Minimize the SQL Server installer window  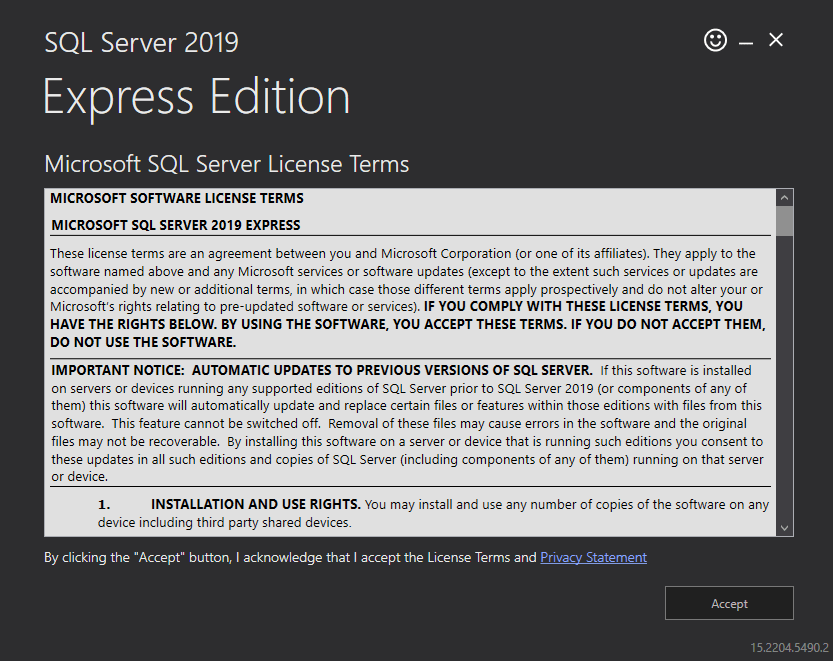tap(746, 40)
